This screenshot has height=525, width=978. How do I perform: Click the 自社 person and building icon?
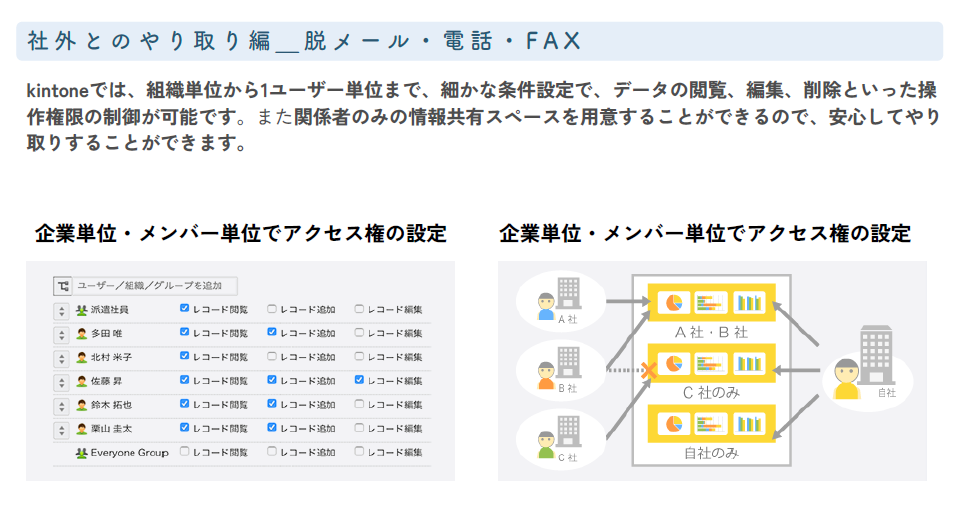click(864, 363)
